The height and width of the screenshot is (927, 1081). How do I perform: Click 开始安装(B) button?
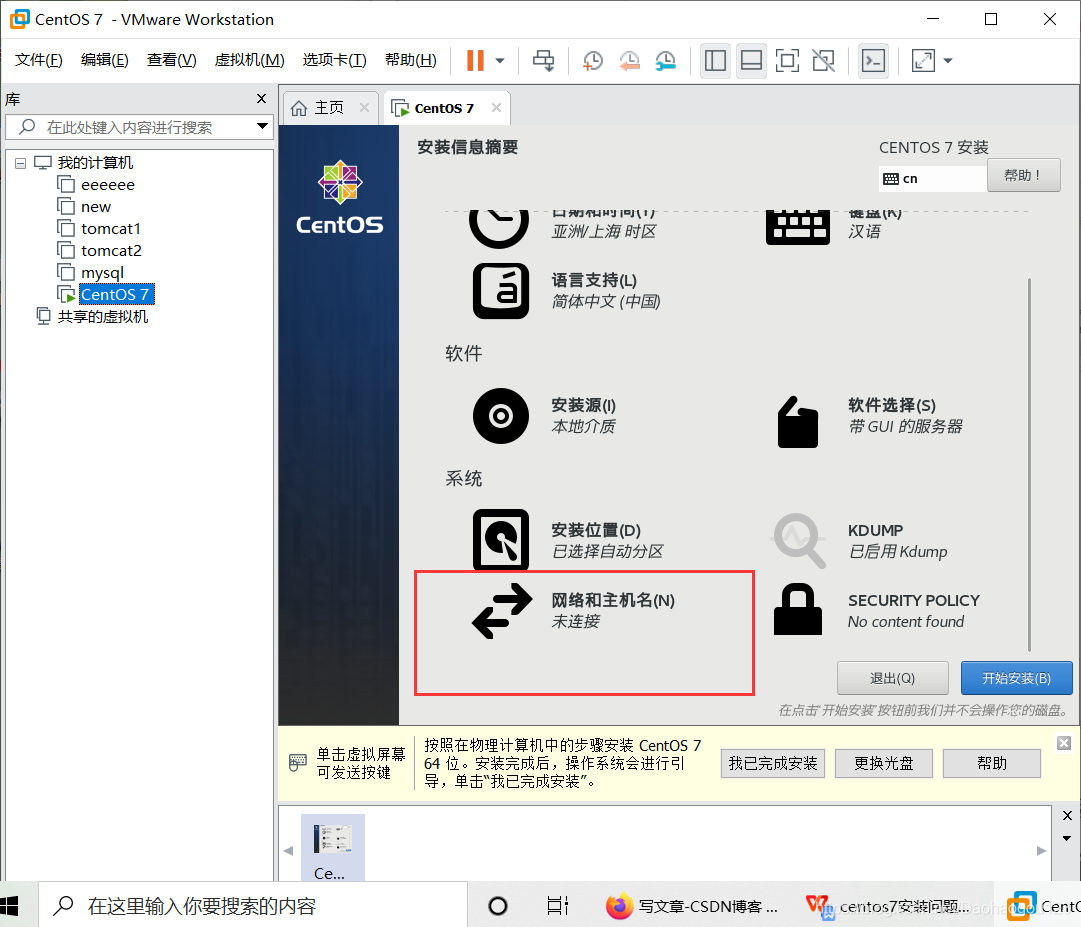click(1016, 678)
